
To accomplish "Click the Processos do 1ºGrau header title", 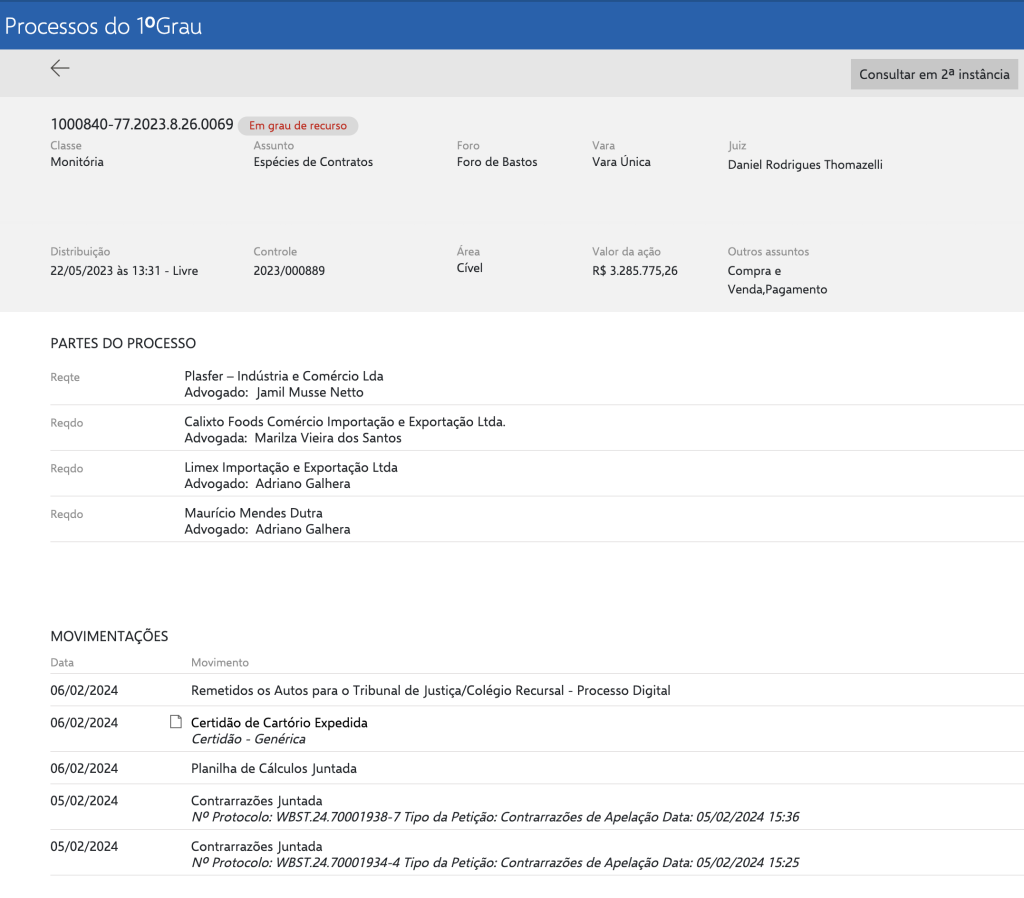I will [x=104, y=26].
